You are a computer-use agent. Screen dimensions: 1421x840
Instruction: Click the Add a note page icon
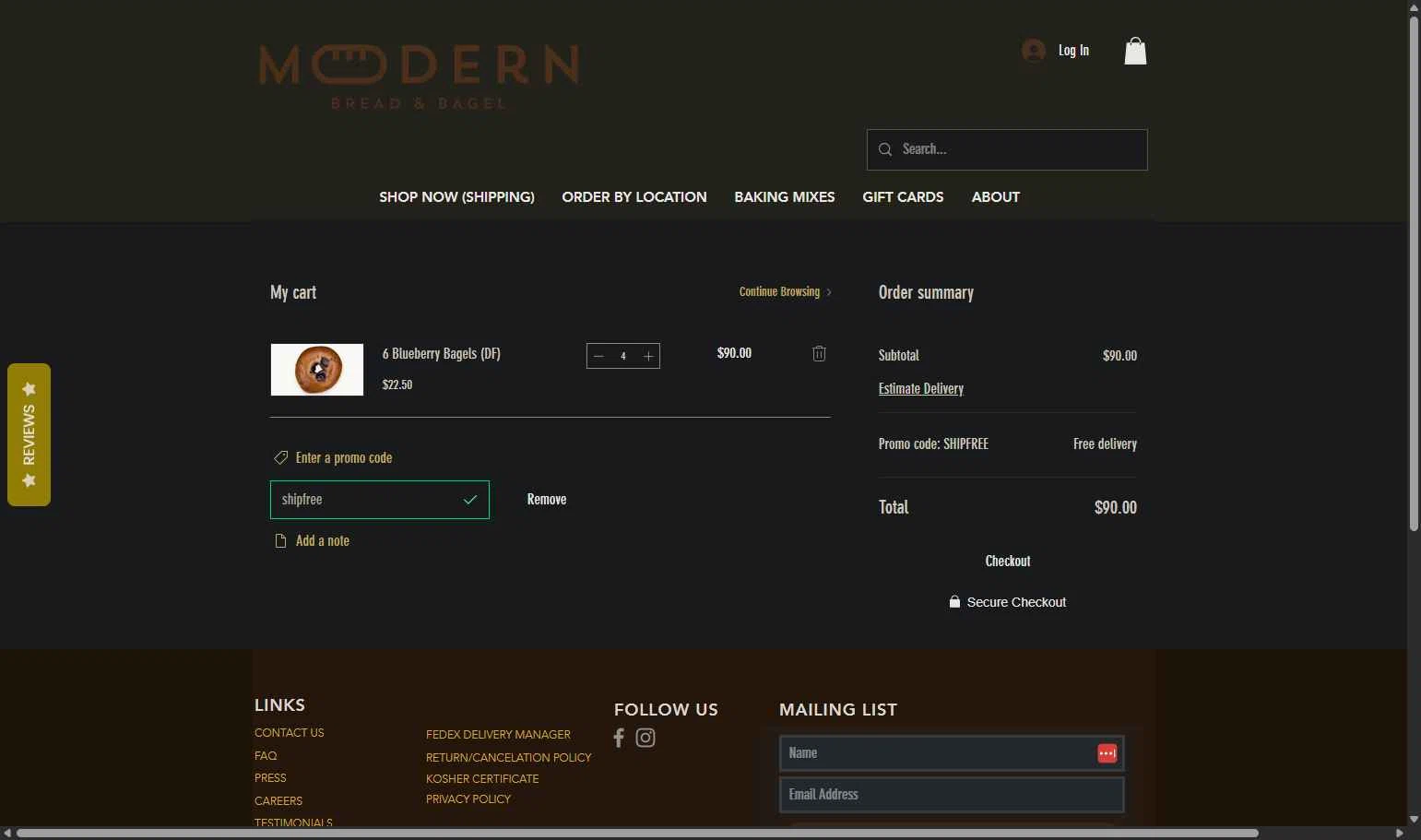[x=280, y=540]
